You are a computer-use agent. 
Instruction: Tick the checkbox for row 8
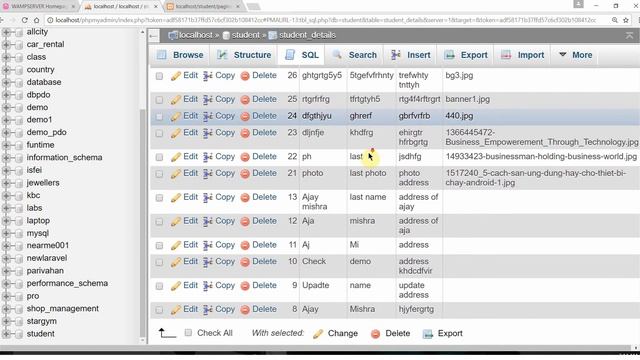tap(159, 310)
